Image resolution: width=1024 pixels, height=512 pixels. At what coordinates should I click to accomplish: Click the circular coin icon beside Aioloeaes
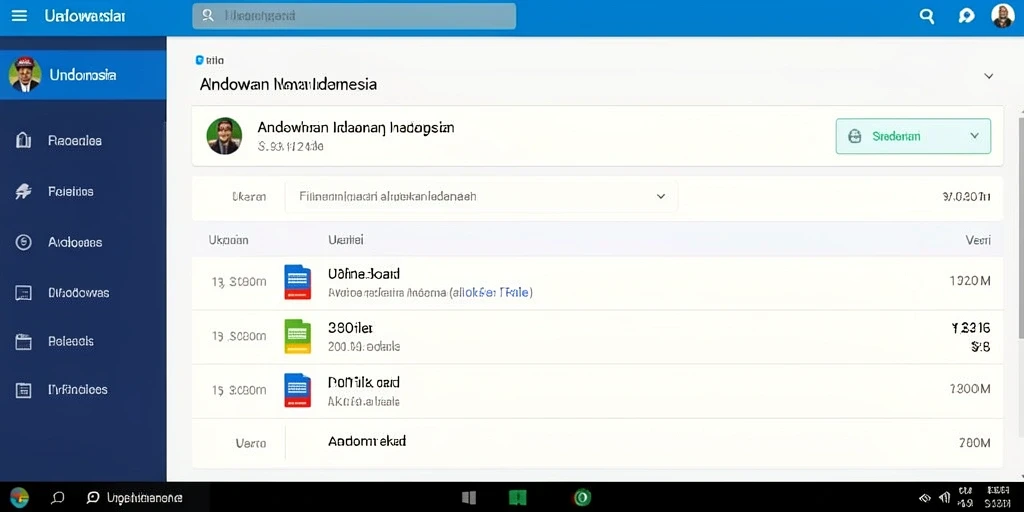click(x=23, y=242)
